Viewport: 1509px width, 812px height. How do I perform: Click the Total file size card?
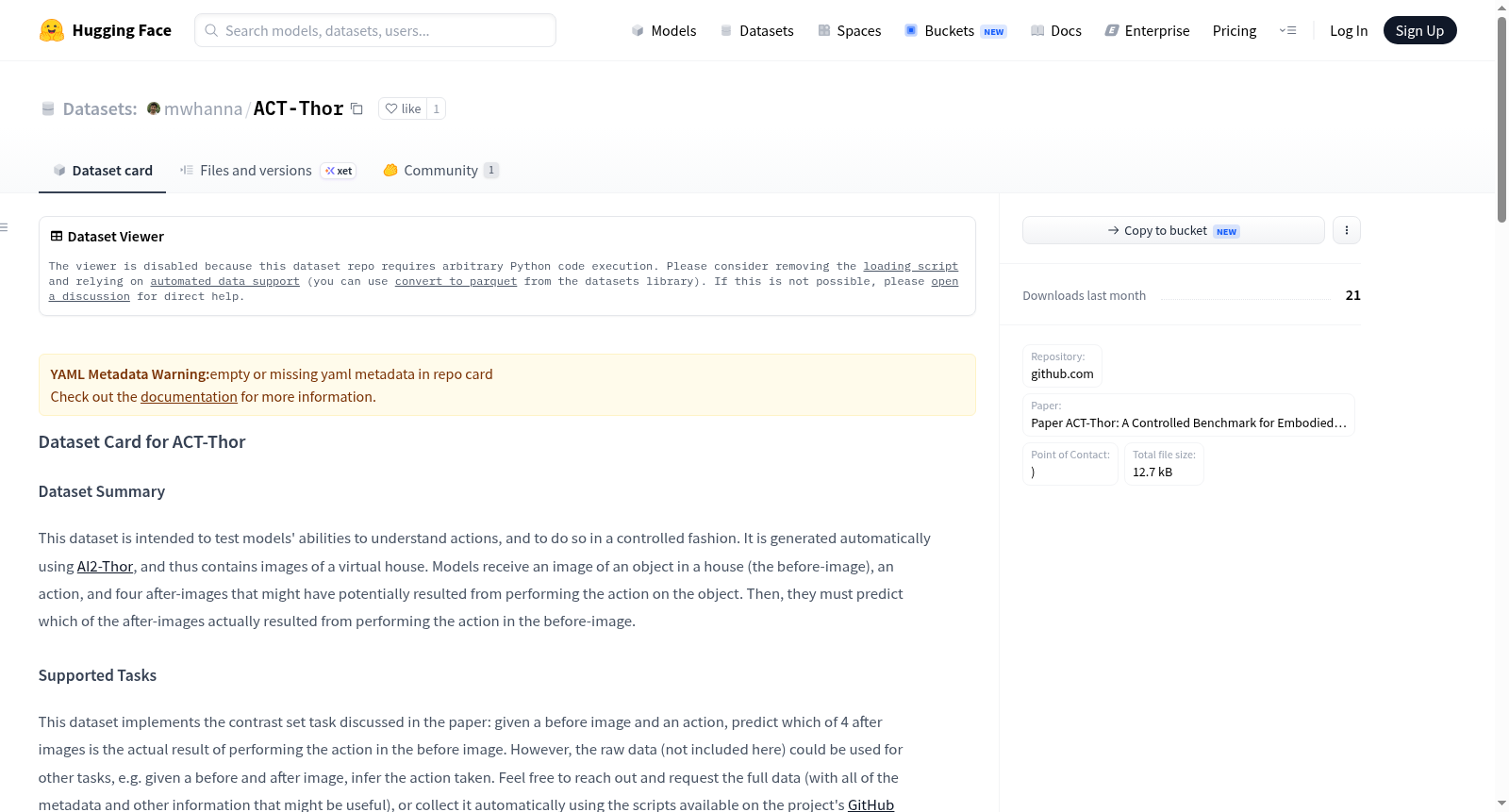tap(1164, 464)
